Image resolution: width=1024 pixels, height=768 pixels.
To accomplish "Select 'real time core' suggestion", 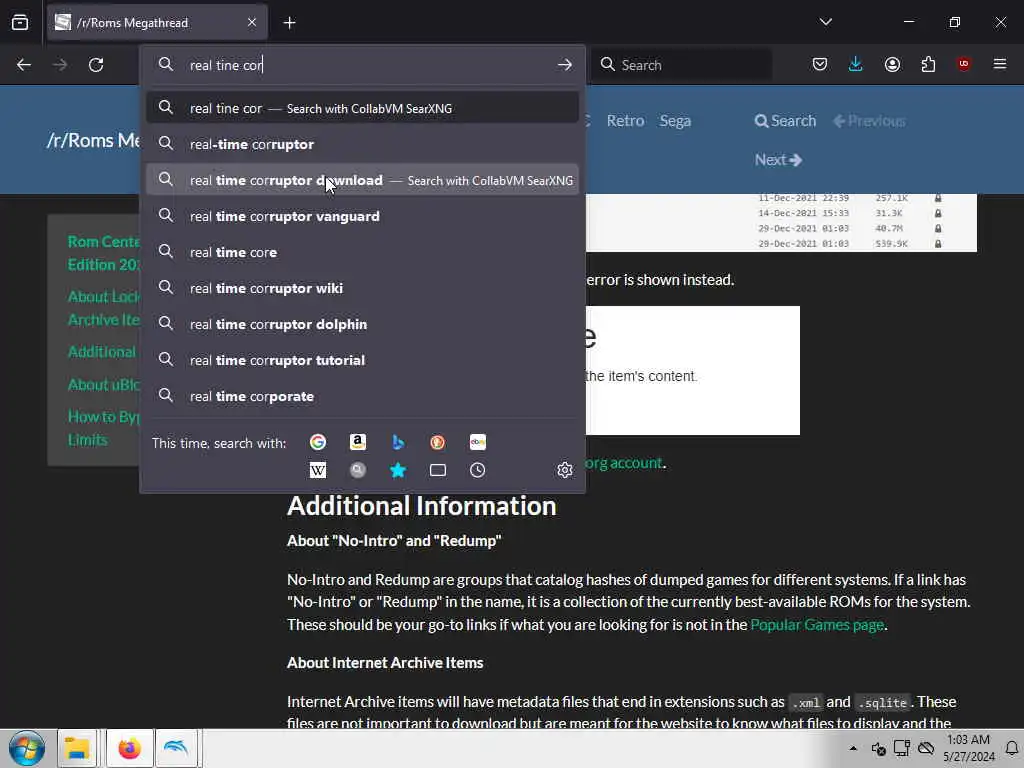I will (362, 251).
